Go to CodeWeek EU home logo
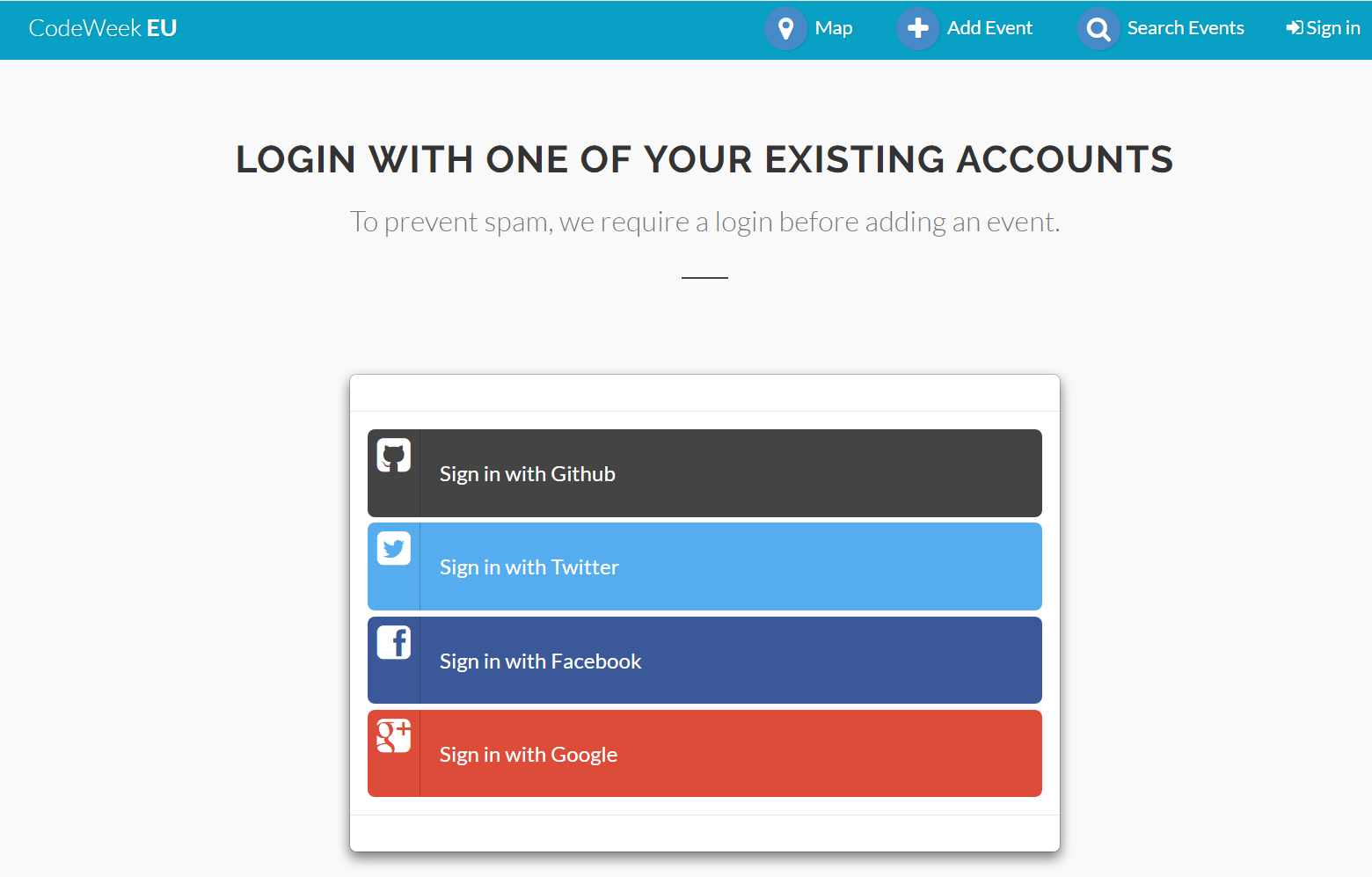Screen dimensions: 1372x877 (103, 28)
